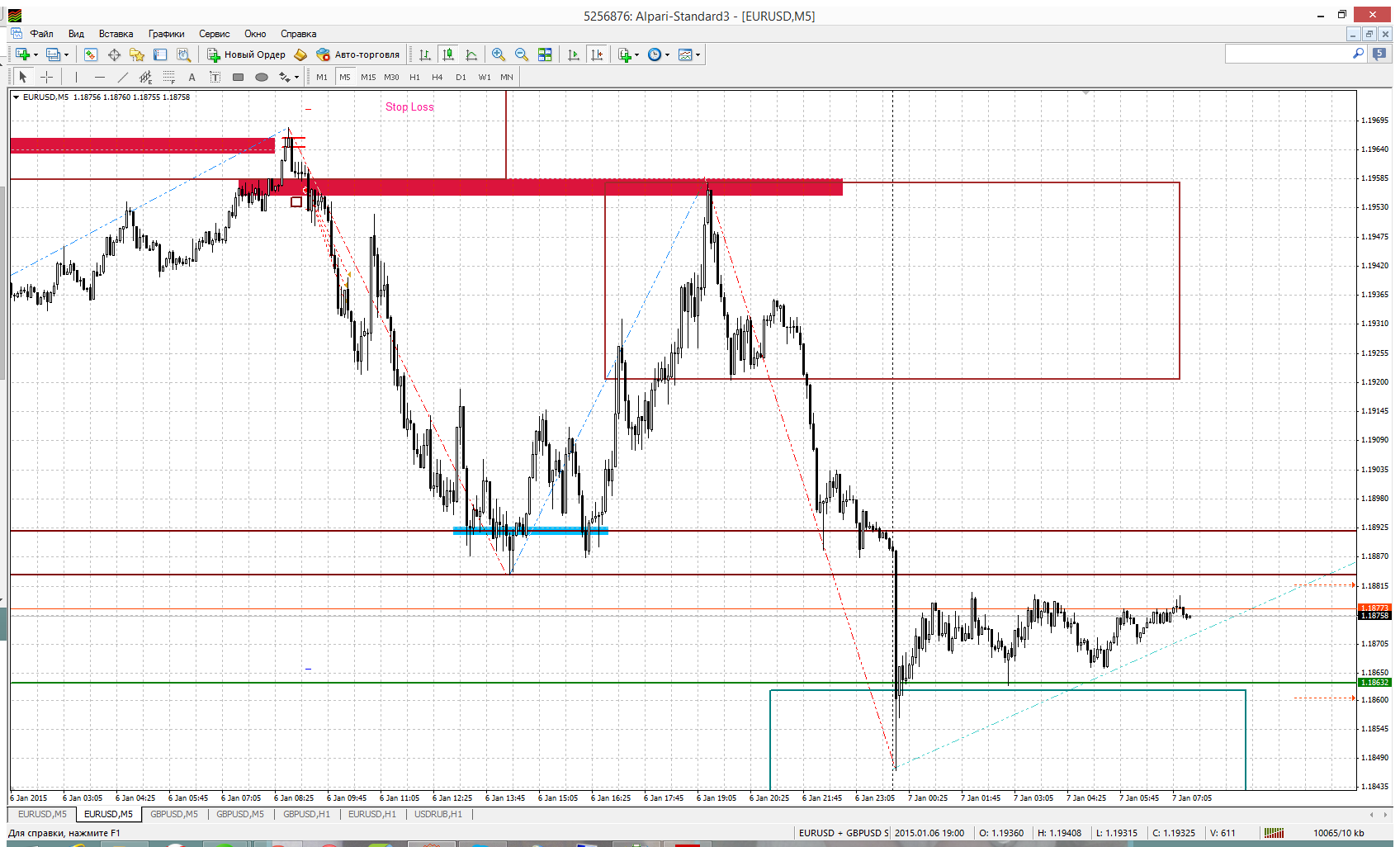Switch to the USDRUB,H1 chart tab
The width and height of the screenshot is (1400, 847).
pos(438,814)
